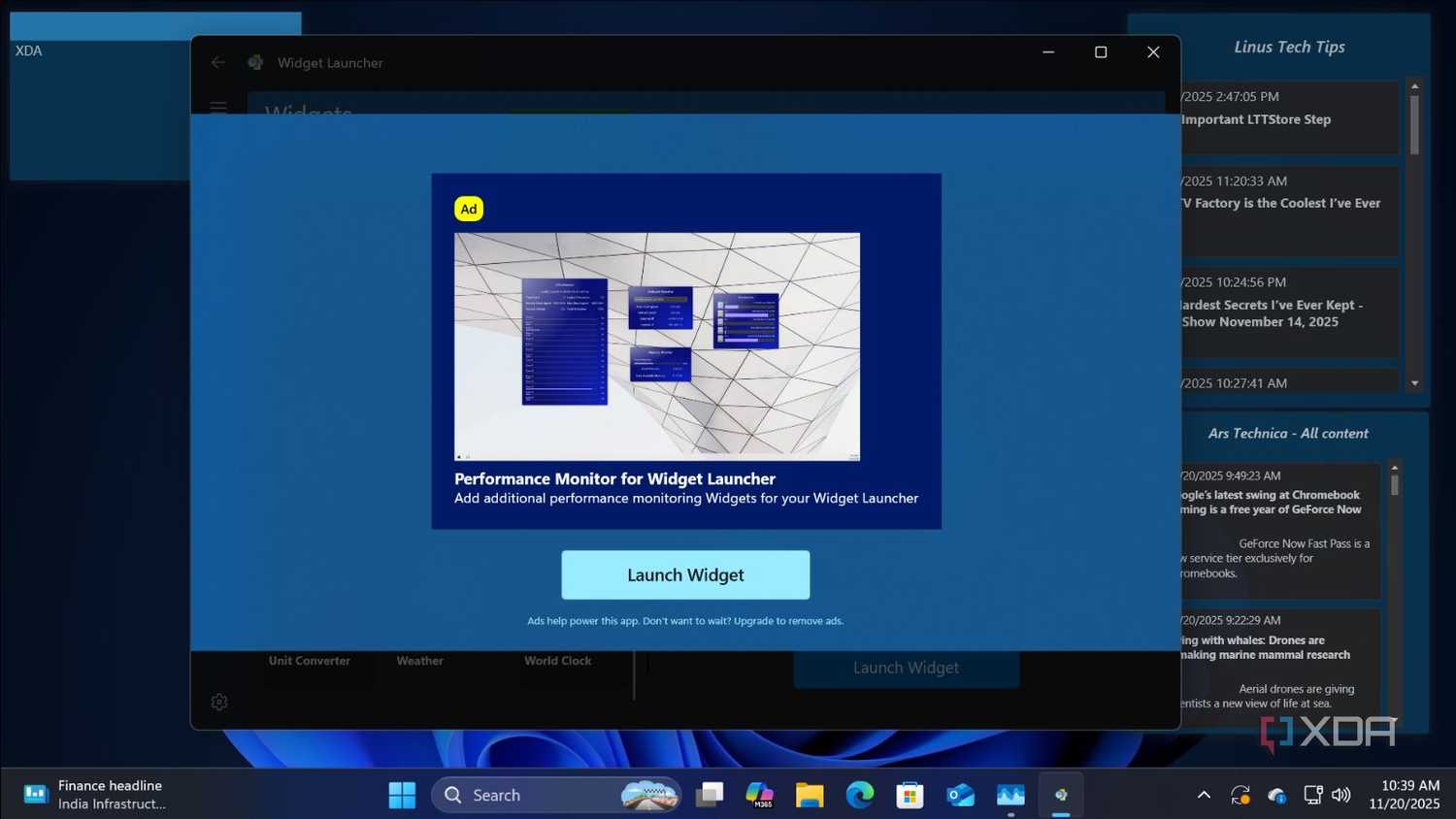The width and height of the screenshot is (1456, 819).
Task: Launch Microsoft 365 Copilot from the taskbar
Action: pos(760,795)
